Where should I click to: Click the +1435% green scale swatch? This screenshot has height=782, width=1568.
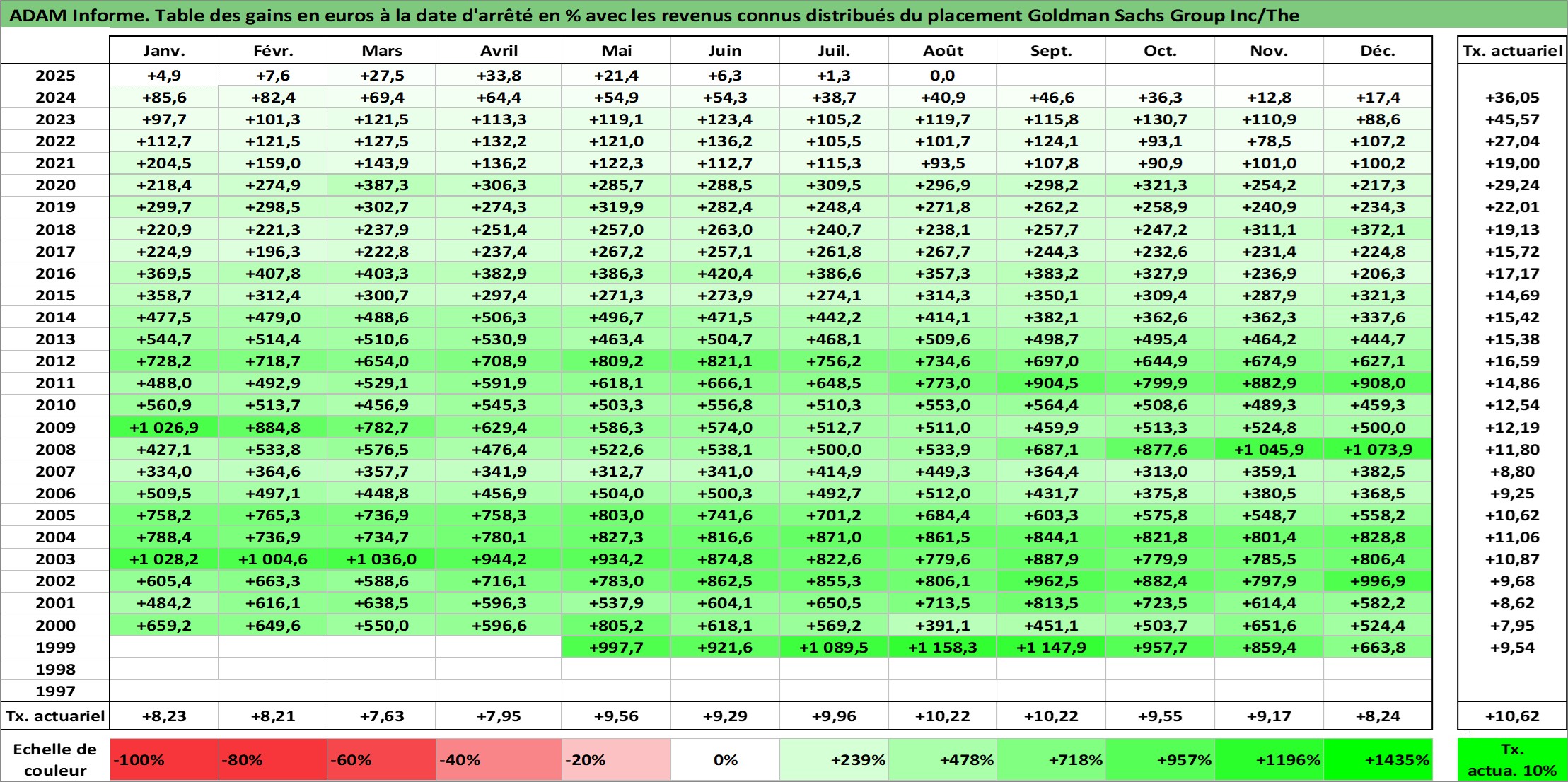pyautogui.click(x=1378, y=760)
